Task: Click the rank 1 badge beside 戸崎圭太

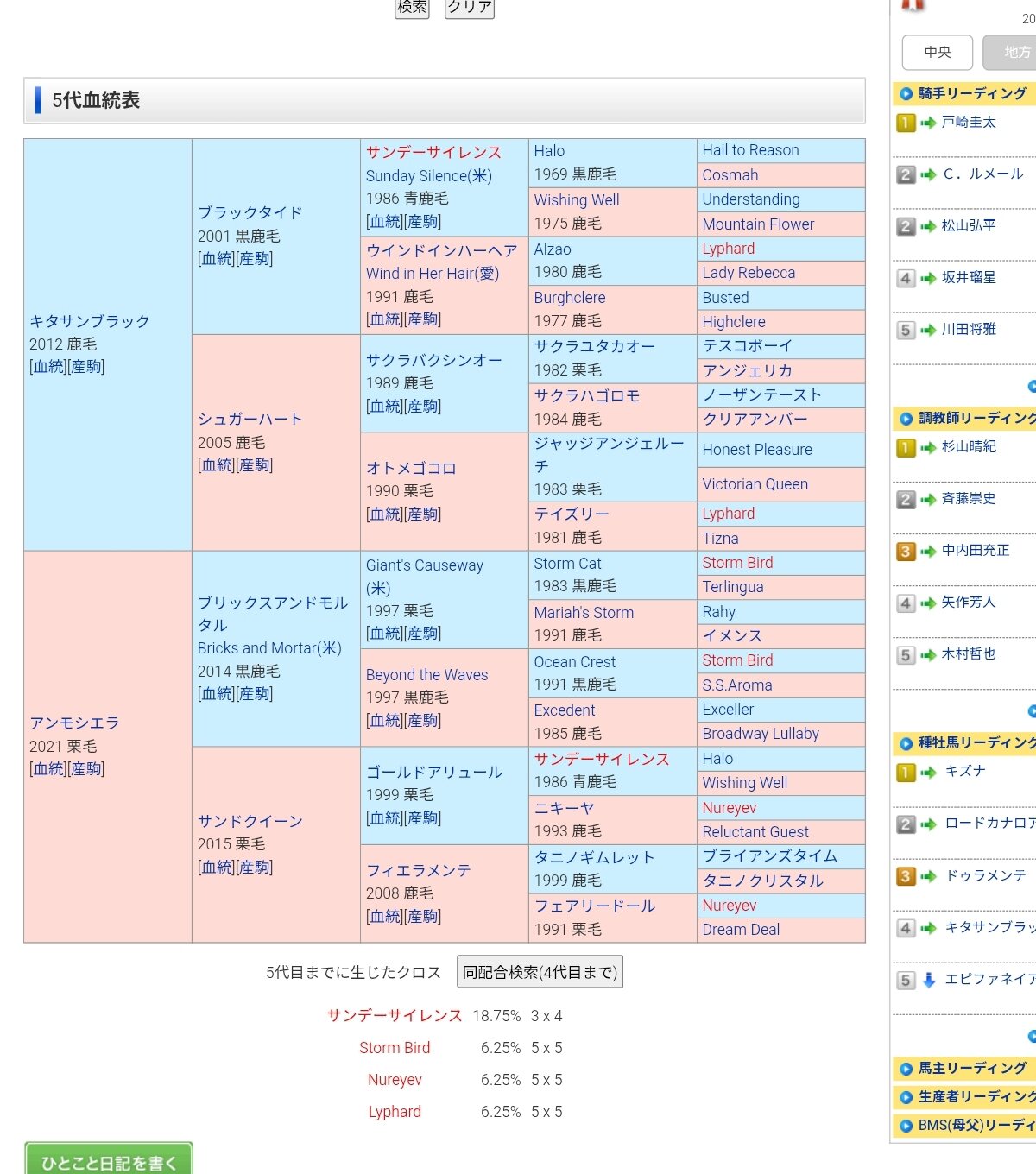Action: pos(906,123)
